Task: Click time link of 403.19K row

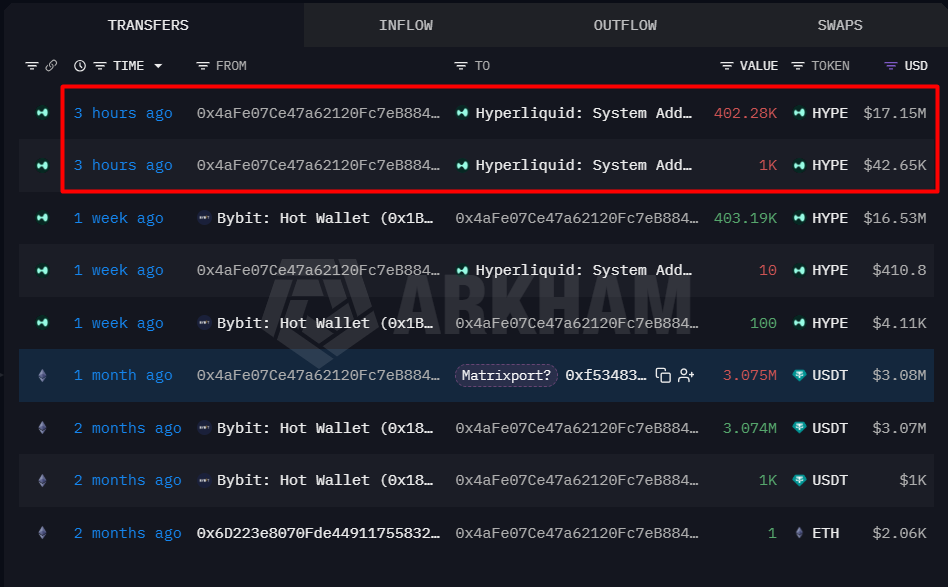Action: point(118,218)
